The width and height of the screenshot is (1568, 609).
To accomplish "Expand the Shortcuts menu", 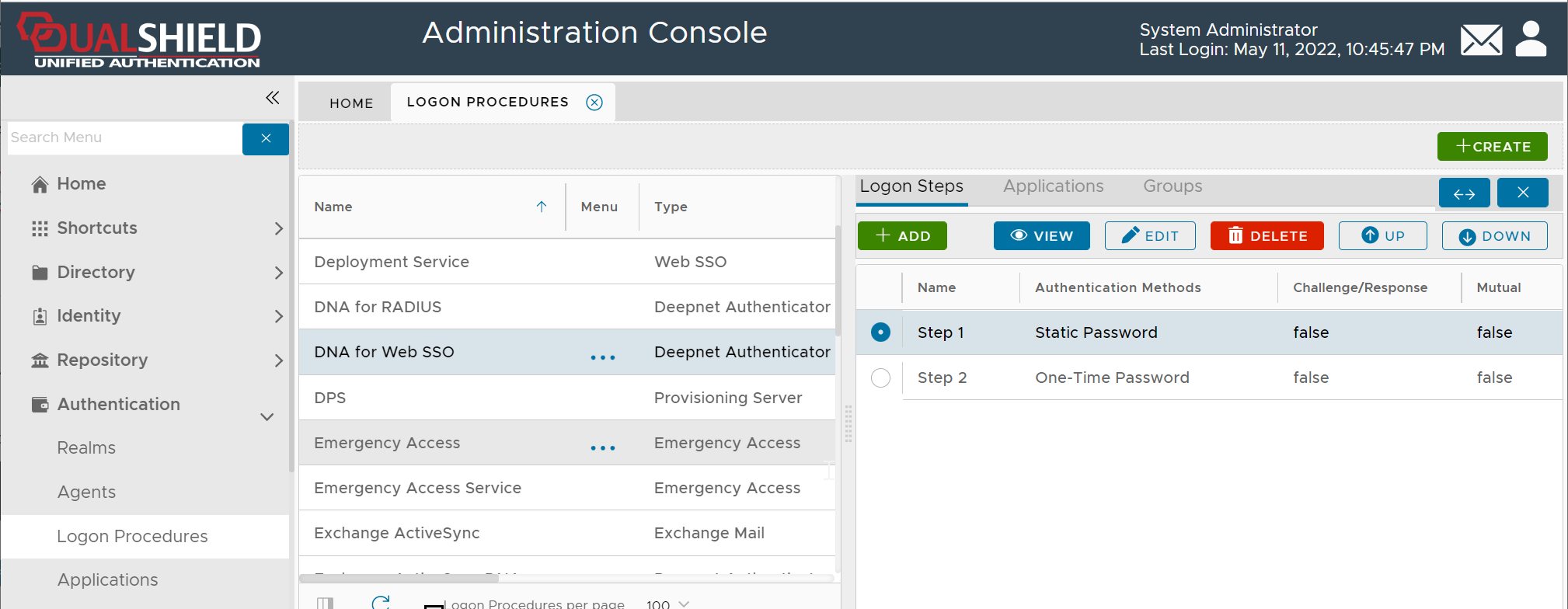I will pos(278,228).
